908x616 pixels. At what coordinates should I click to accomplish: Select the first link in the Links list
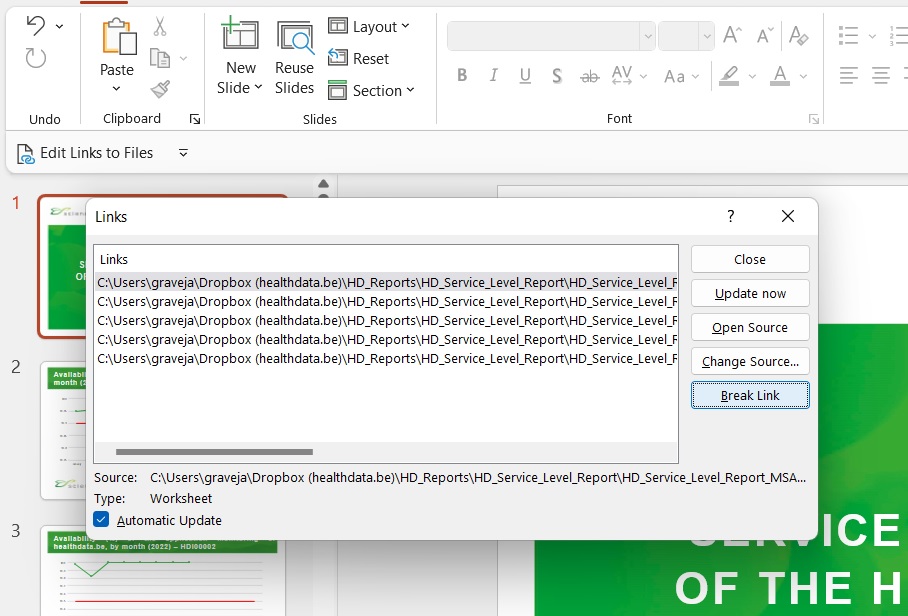[x=386, y=283]
